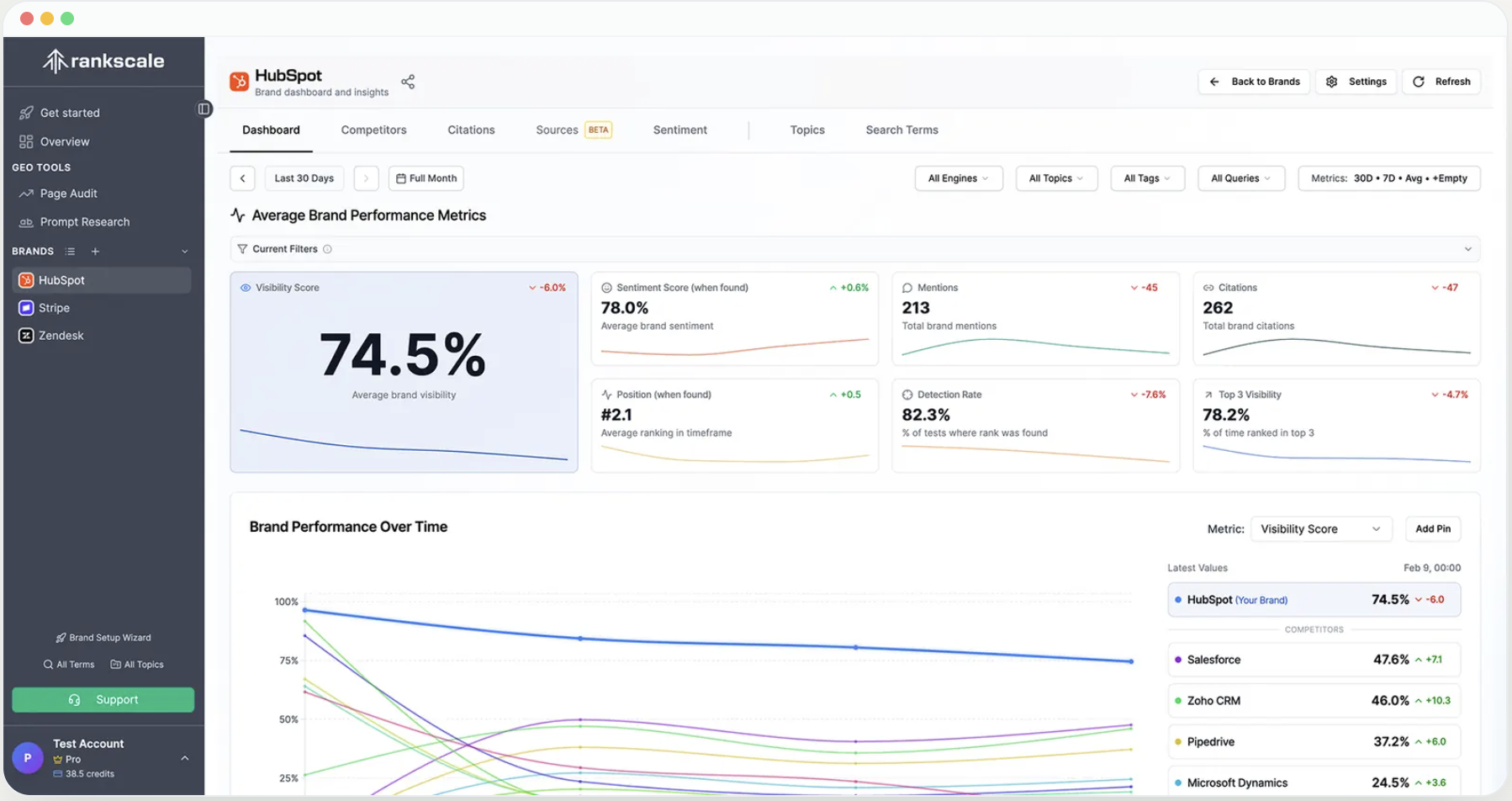Screen dimensions: 1512x801
Task: Select HubSpot brand in the sidebar
Action: click(102, 280)
